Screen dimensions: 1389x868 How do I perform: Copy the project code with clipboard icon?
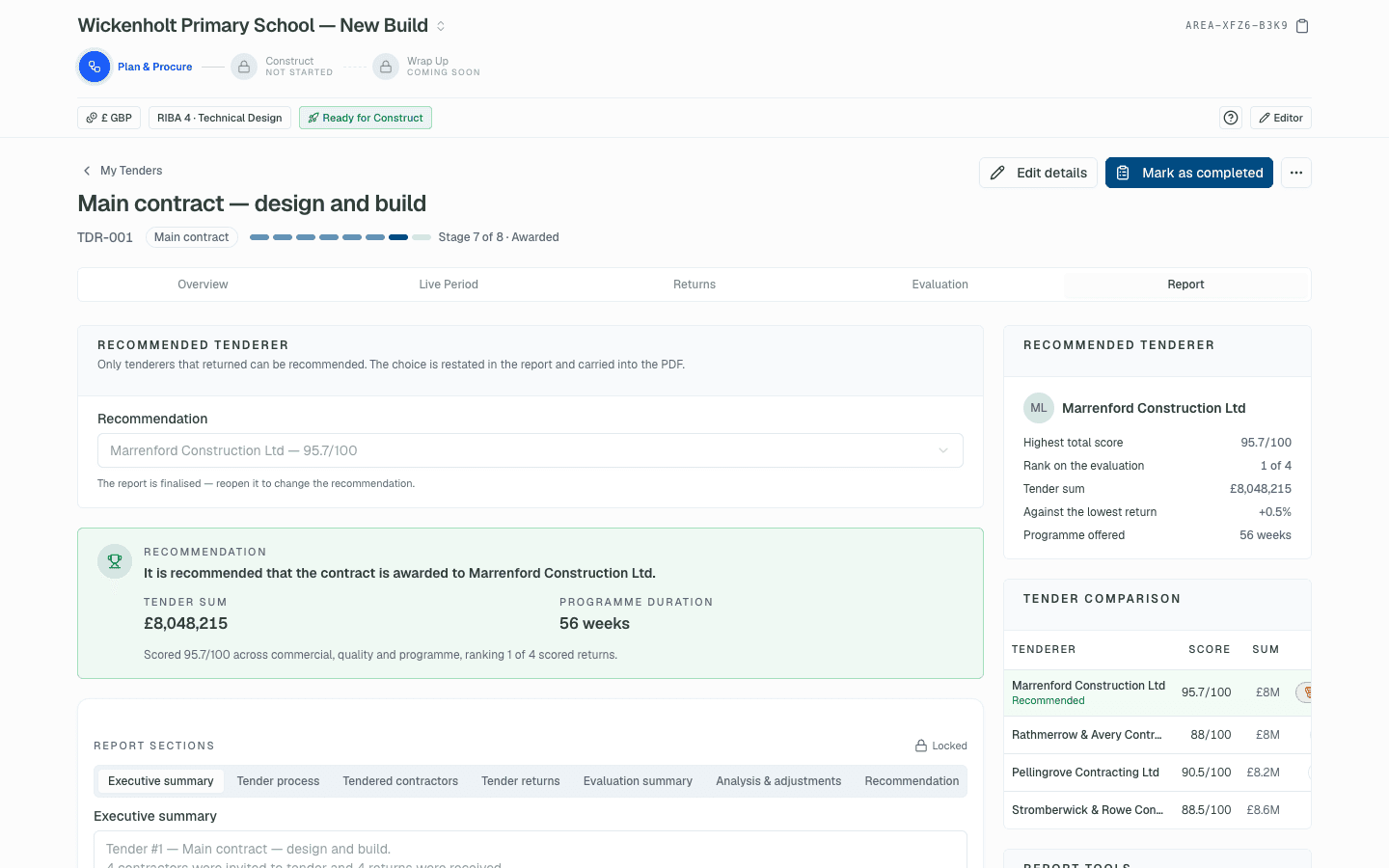coord(1302,26)
